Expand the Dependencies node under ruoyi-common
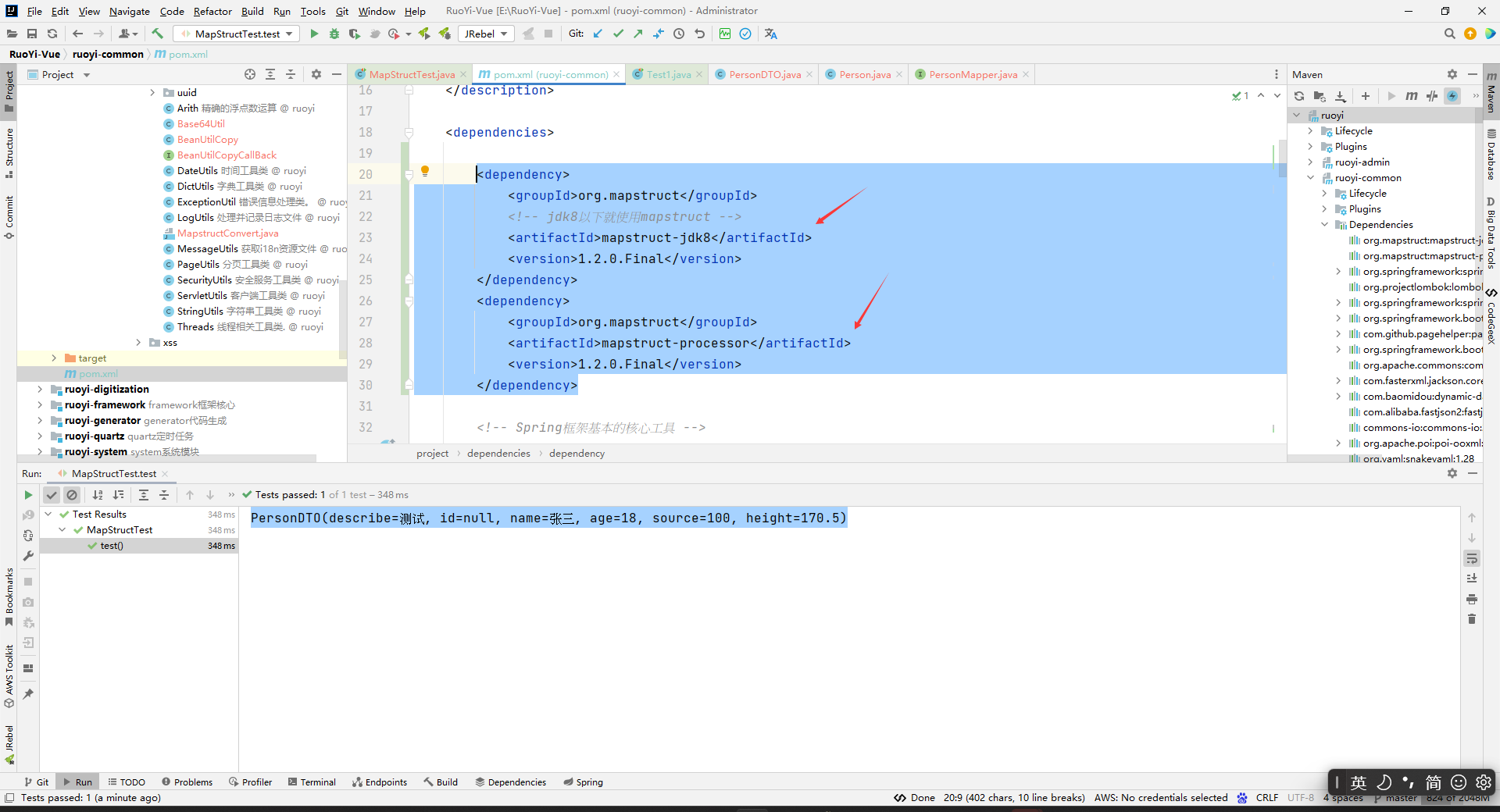The width and height of the screenshot is (1500, 812). click(1323, 224)
